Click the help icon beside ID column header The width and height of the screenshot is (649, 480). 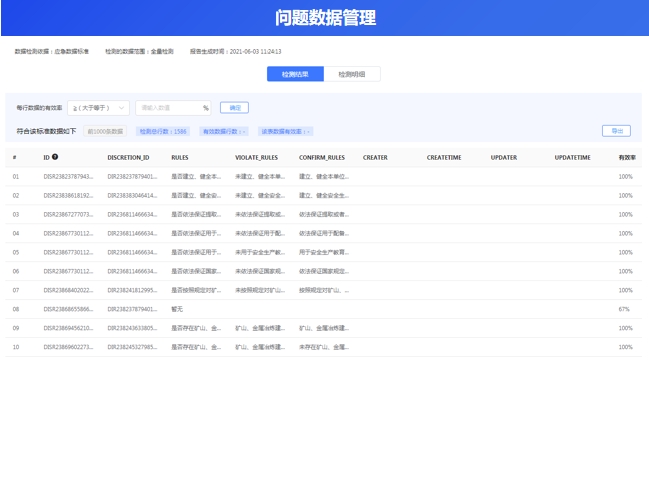pyautogui.click(x=55, y=157)
